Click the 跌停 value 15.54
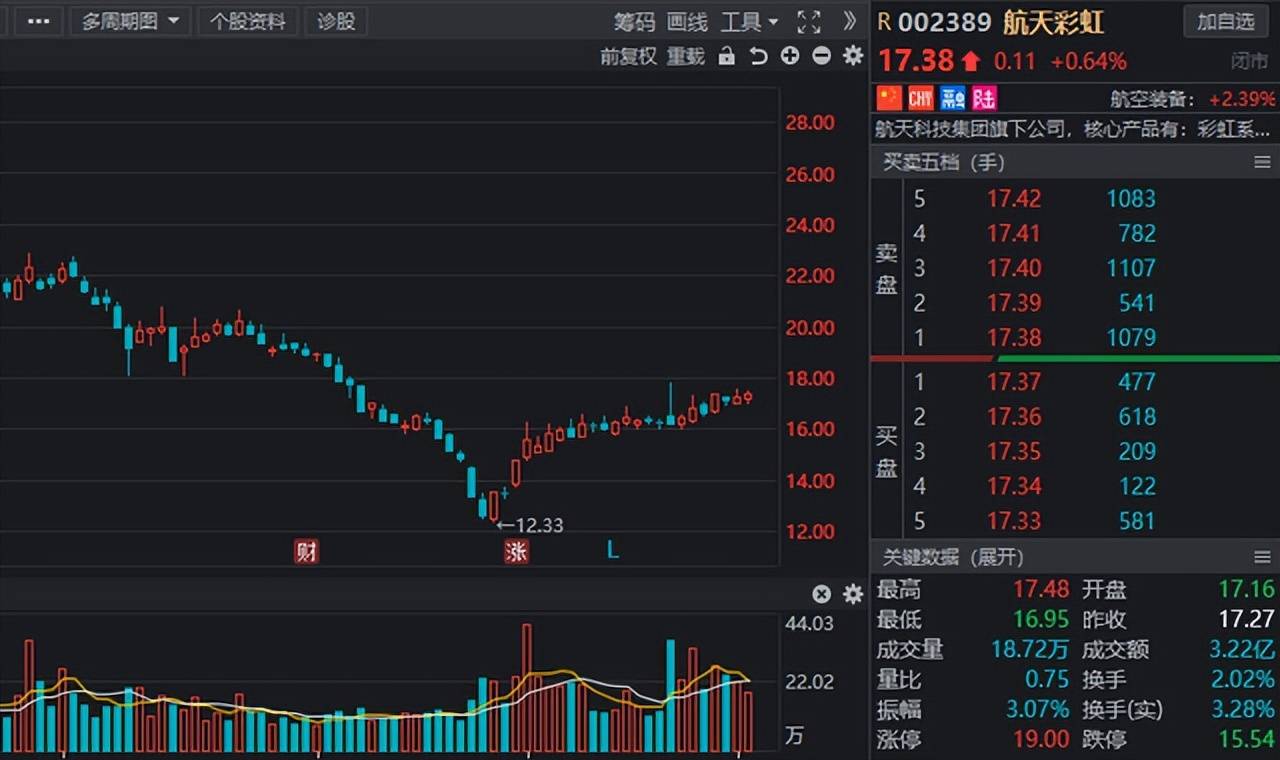 [1247, 740]
